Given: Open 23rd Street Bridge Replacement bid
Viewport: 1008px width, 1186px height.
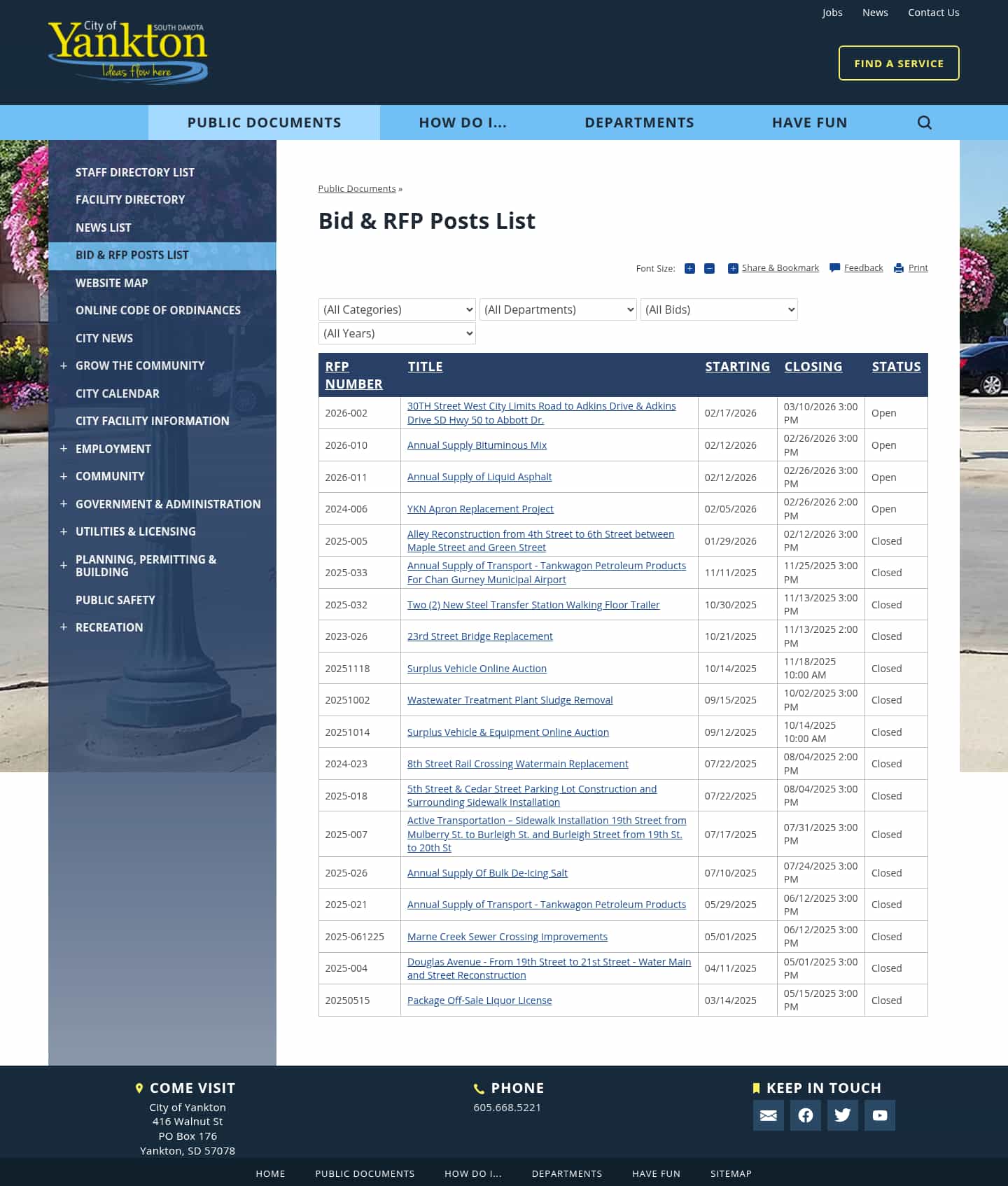Looking at the screenshot, I should [479, 636].
